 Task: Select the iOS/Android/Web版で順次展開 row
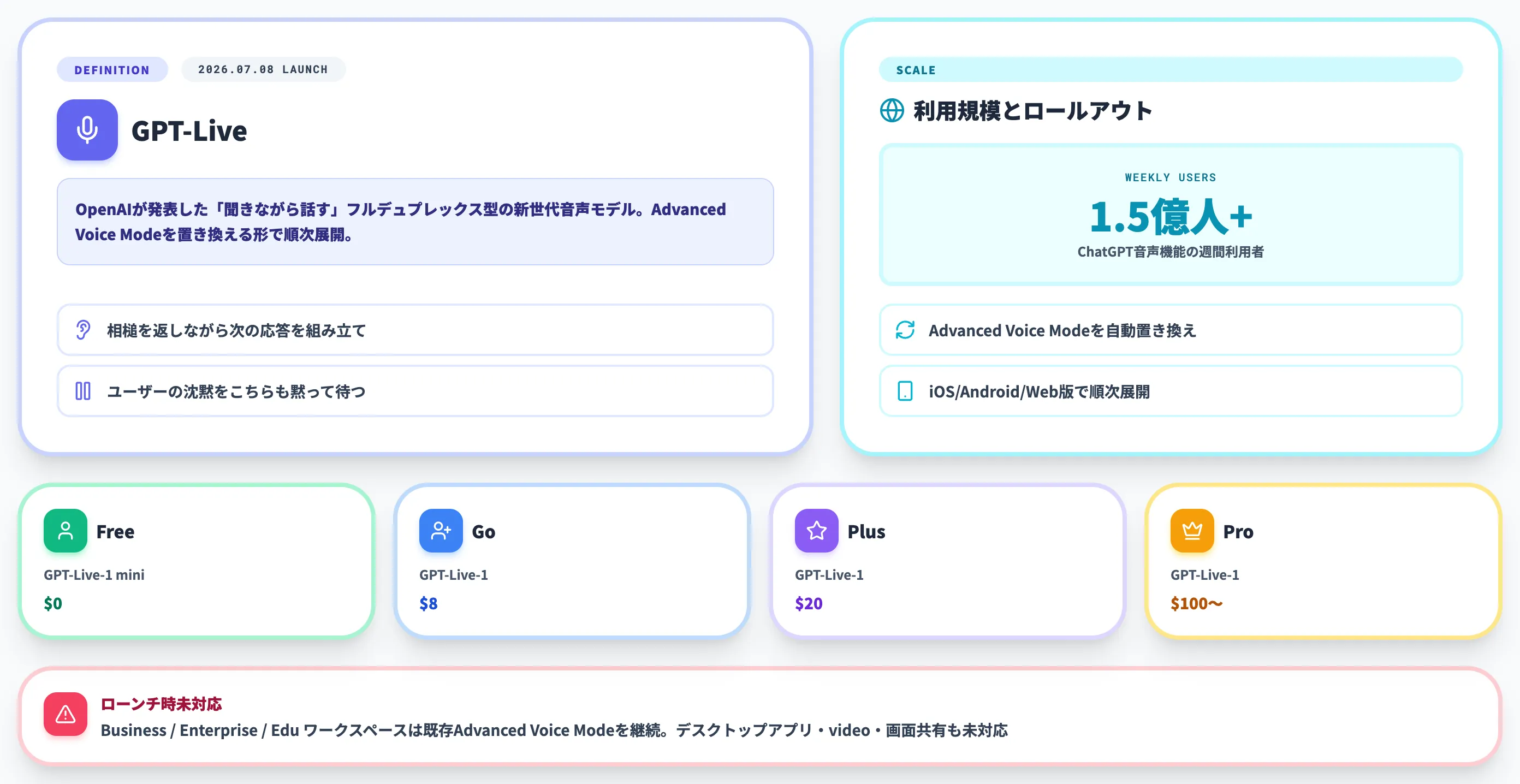point(1170,391)
